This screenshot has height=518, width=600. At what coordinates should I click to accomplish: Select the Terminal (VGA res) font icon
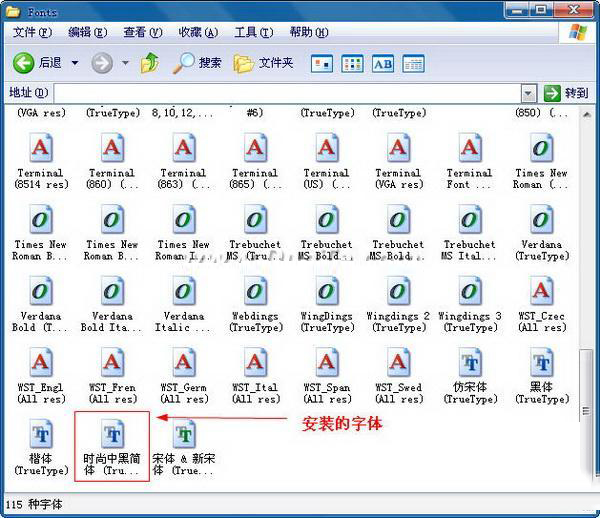coord(398,147)
